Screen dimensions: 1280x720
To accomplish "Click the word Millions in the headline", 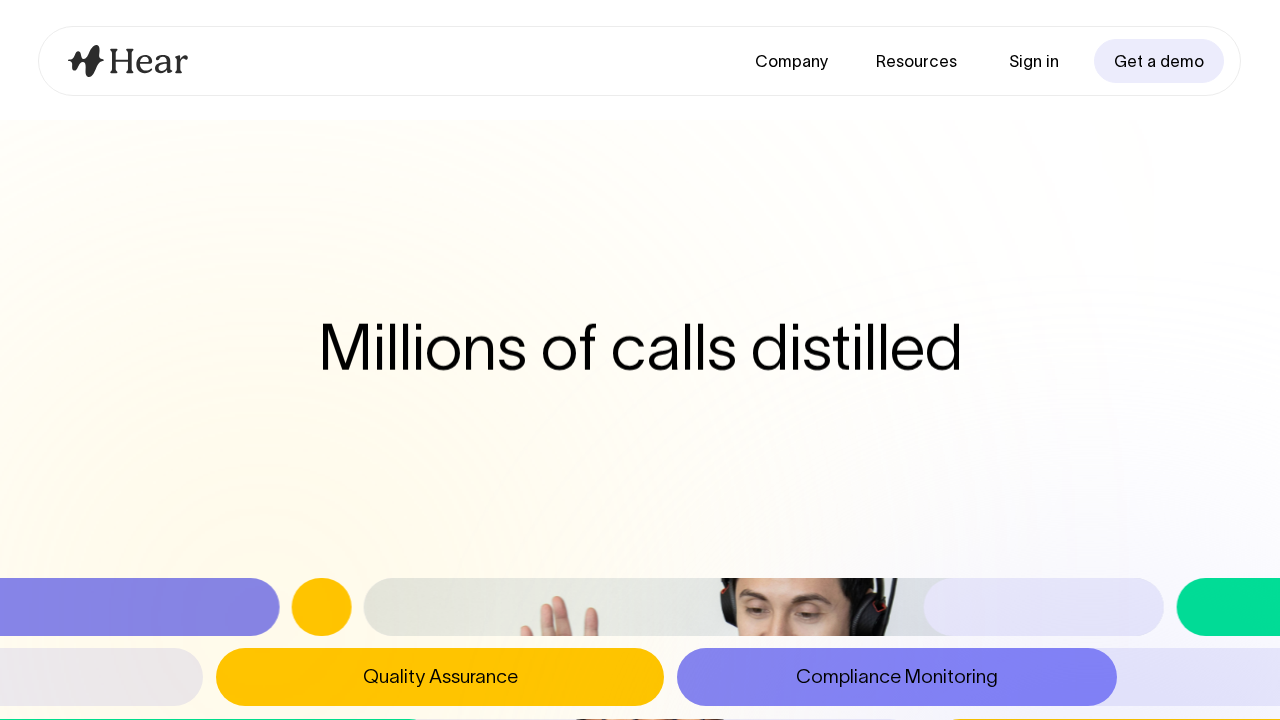I will pos(422,348).
